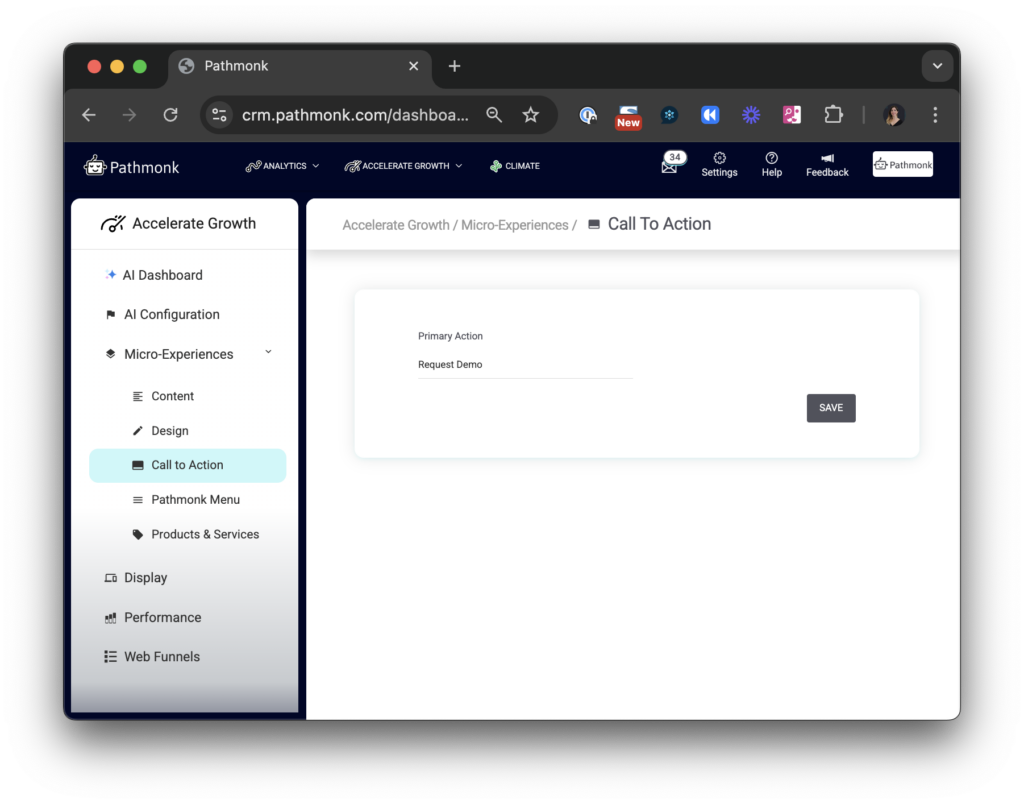
Task: Open the inbox notifications icon showing 34
Action: [x=671, y=163]
